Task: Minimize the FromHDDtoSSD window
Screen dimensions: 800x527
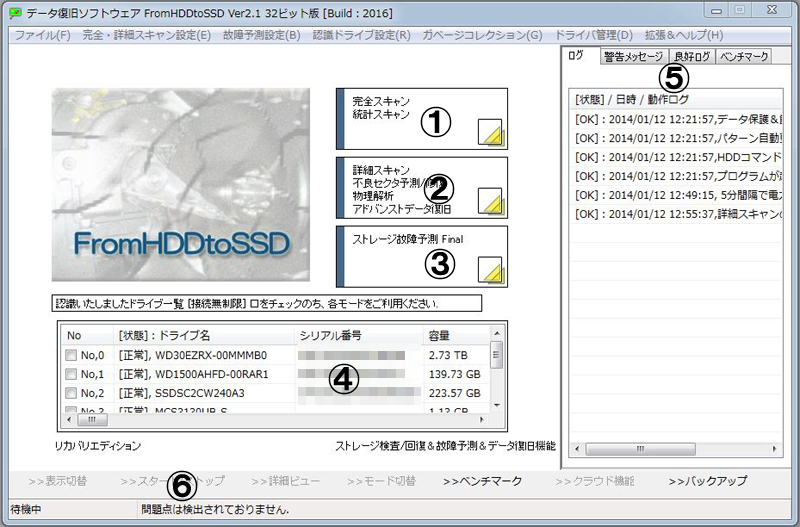Action: [x=716, y=11]
